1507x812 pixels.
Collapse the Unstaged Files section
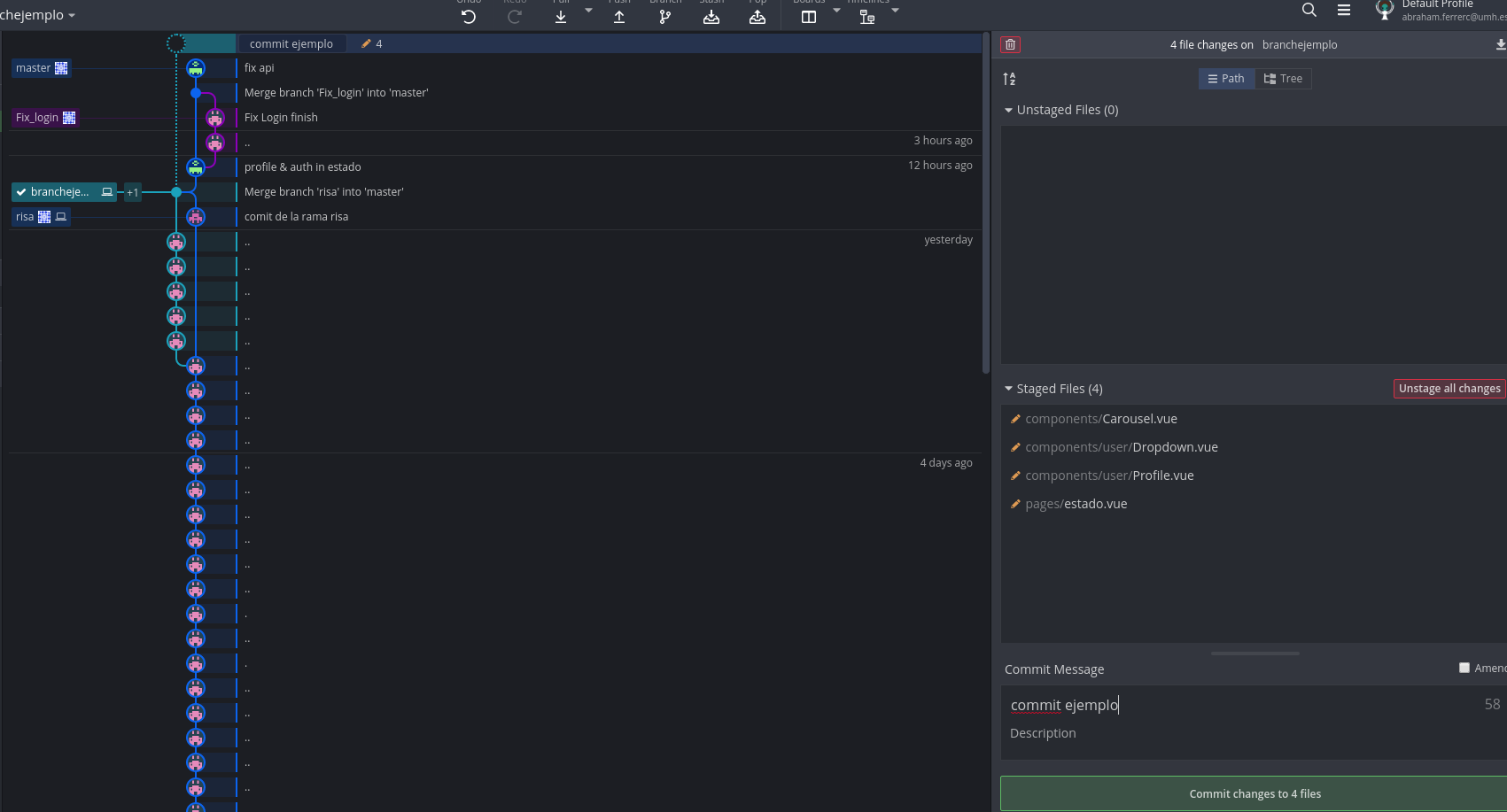[x=1008, y=111]
